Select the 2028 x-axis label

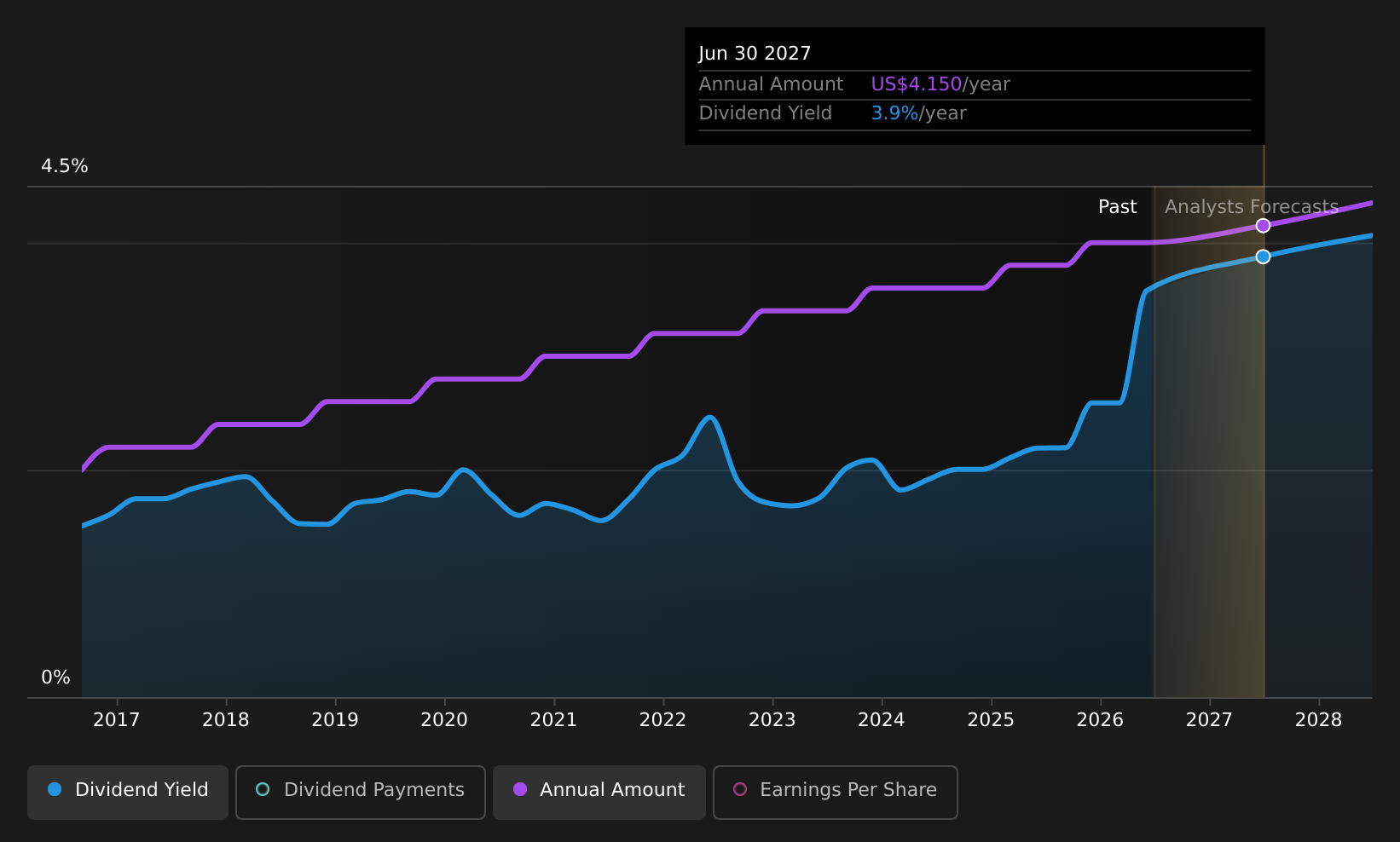point(1318,720)
